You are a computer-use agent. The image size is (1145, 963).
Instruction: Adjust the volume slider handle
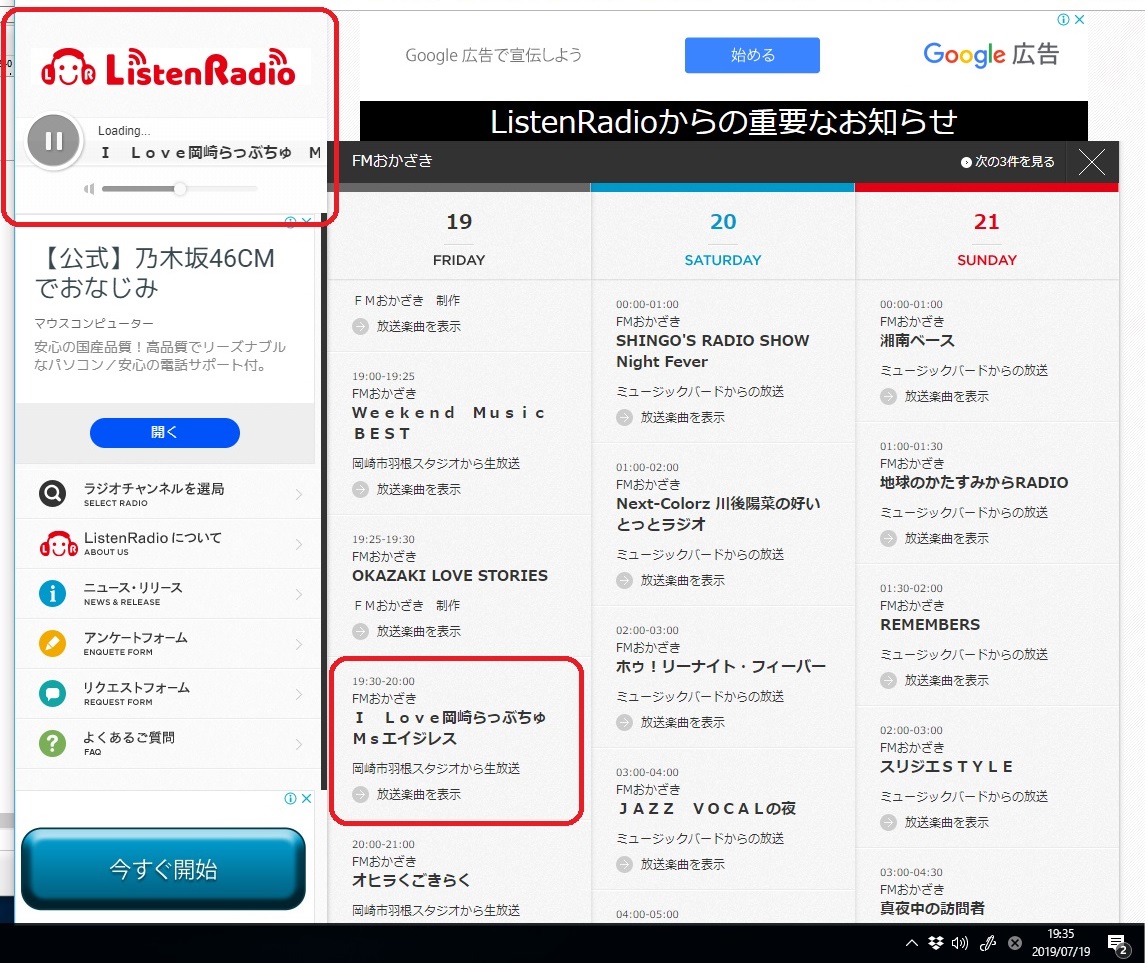[180, 189]
